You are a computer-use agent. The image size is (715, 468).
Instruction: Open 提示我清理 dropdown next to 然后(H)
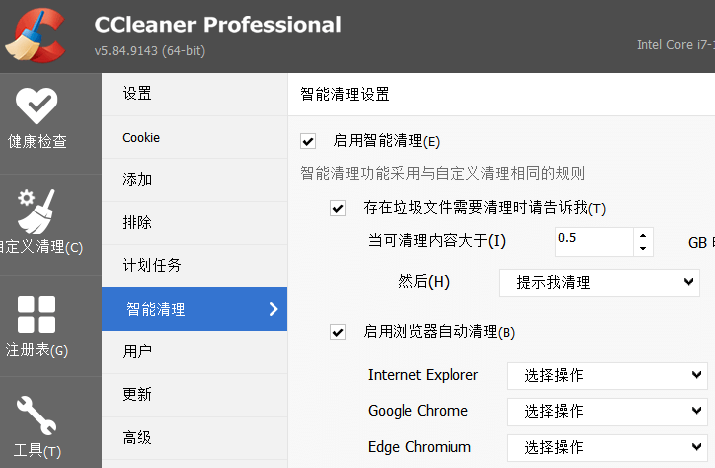[599, 283]
